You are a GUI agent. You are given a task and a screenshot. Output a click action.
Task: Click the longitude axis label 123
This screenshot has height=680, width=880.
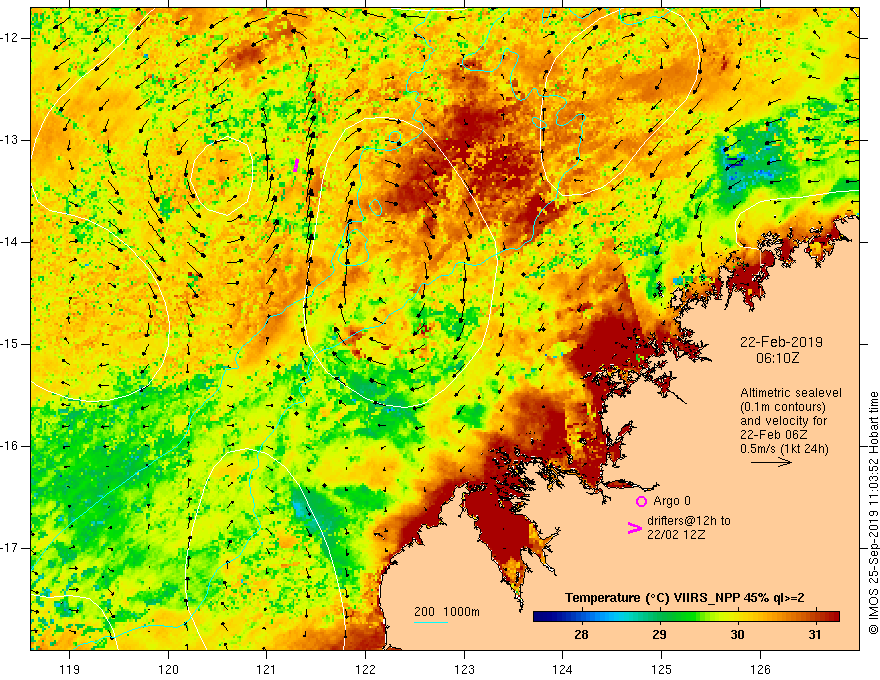pyautogui.click(x=464, y=669)
